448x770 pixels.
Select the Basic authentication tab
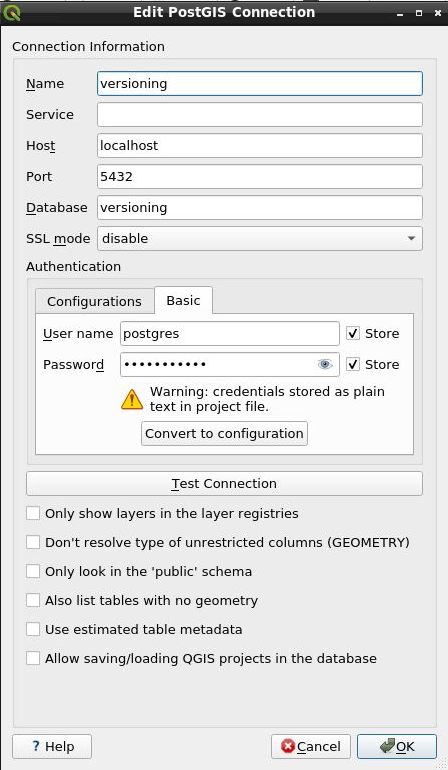pos(183,300)
